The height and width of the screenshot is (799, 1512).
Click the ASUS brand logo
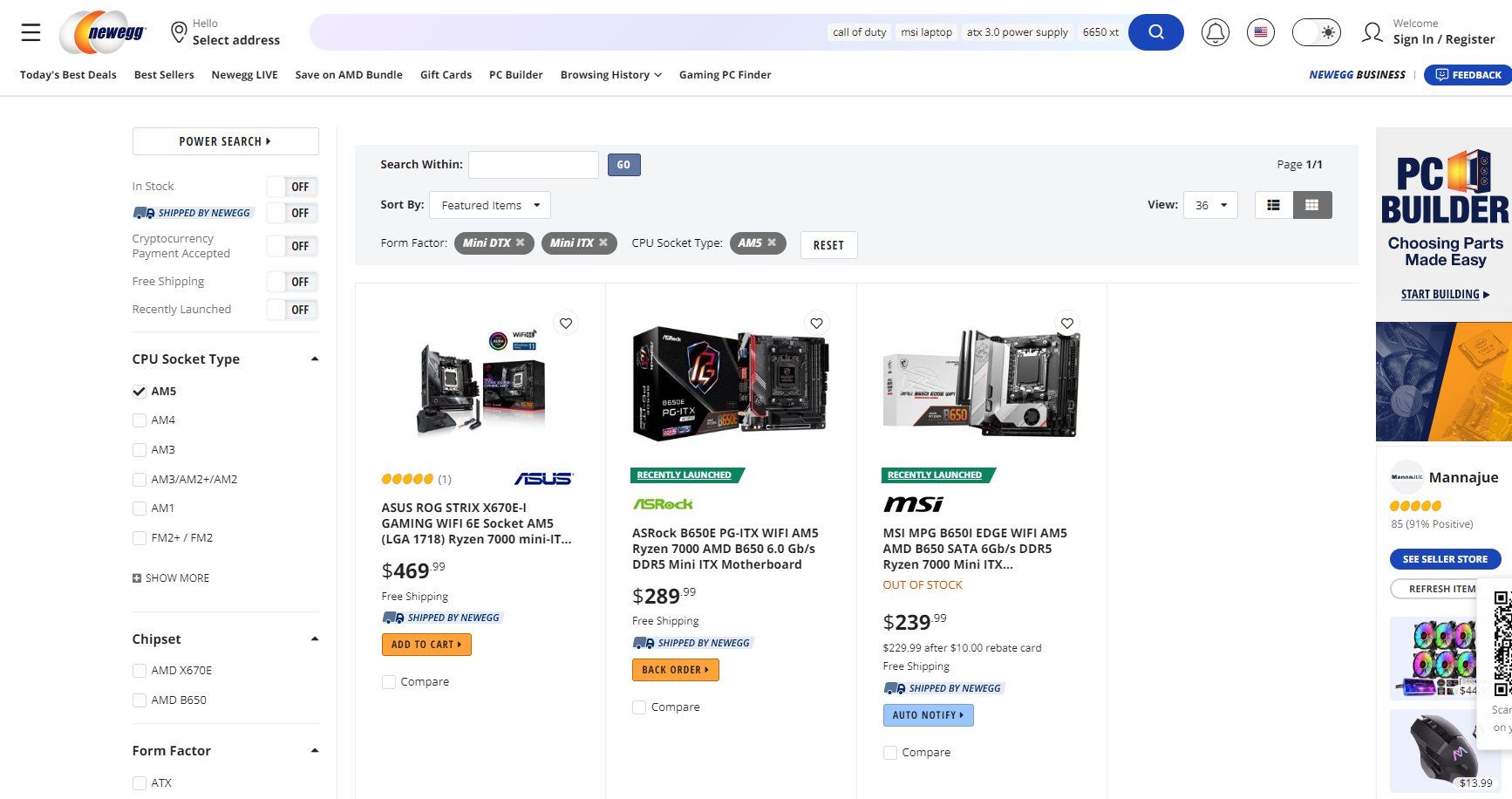pyautogui.click(x=543, y=479)
